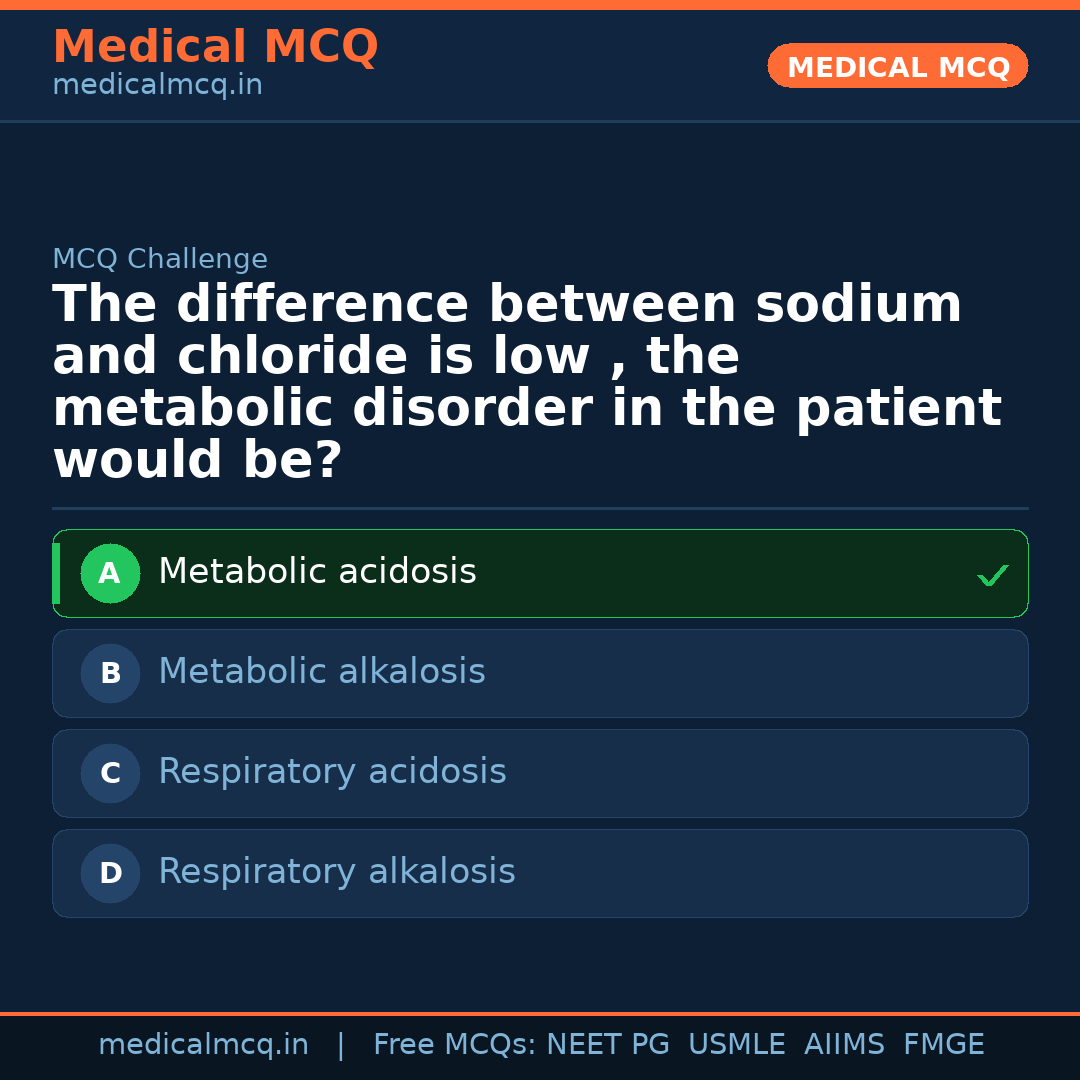Screen dimensions: 1080x1080
Task: Click the Free MCQs label in the footer
Action: point(454,1045)
